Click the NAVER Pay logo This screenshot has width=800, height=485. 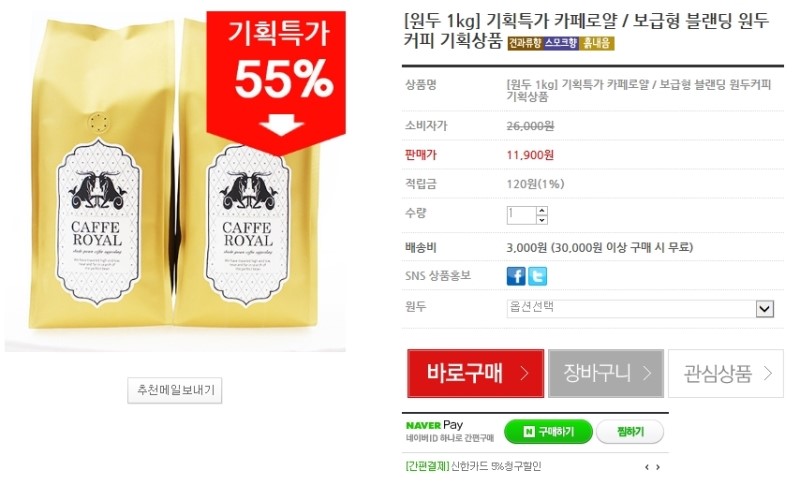[x=434, y=425]
